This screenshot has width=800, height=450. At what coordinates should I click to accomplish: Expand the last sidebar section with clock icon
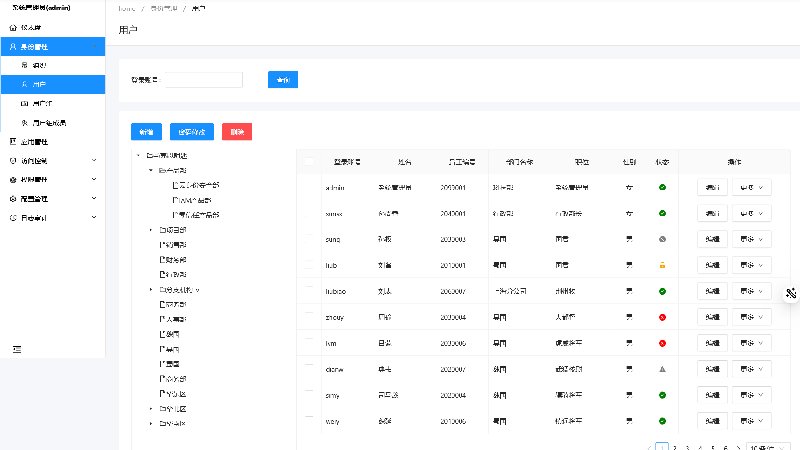click(94, 218)
